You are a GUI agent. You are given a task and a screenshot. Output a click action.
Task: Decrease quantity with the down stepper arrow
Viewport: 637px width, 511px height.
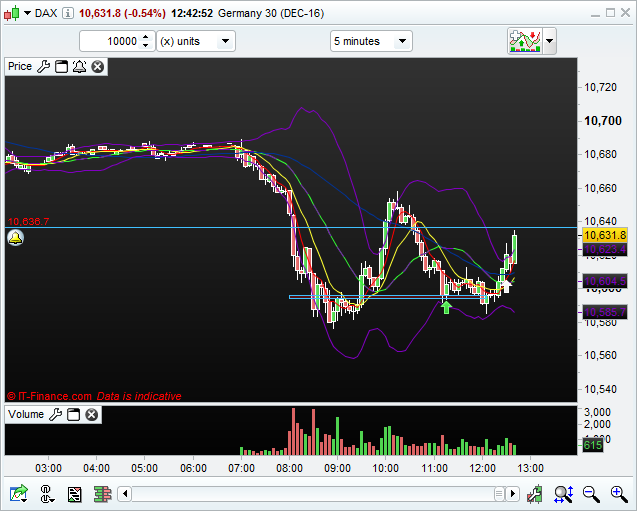click(146, 45)
